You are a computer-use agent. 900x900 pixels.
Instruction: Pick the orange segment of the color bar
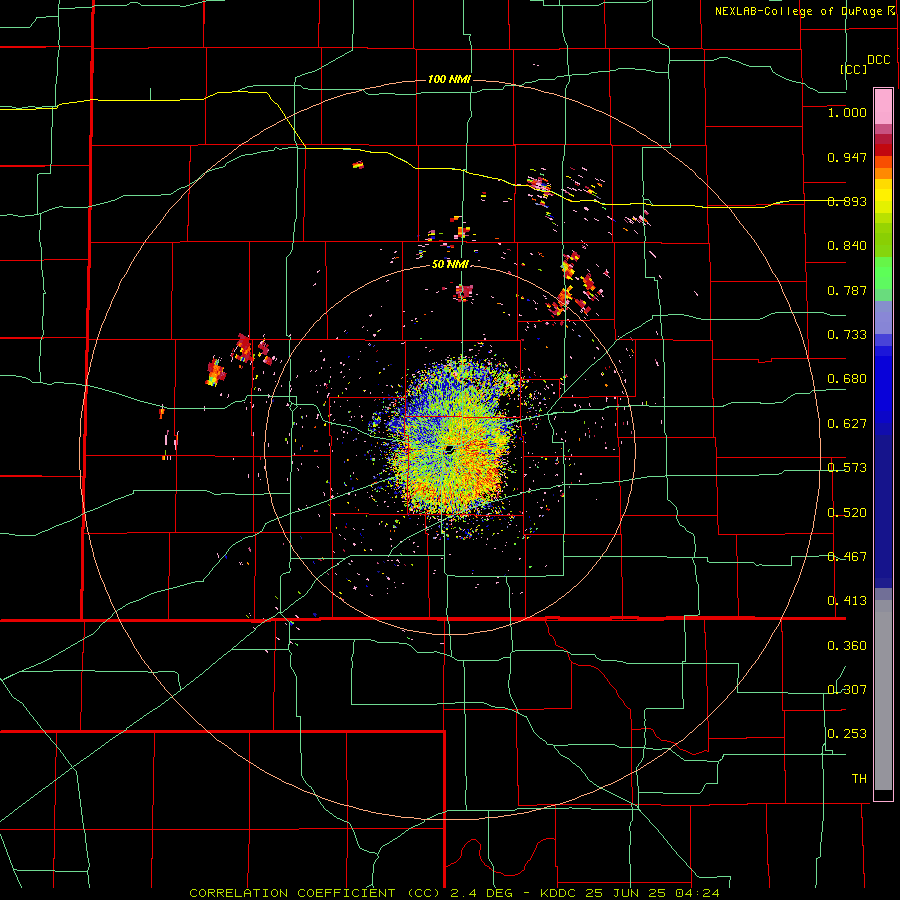(x=883, y=173)
